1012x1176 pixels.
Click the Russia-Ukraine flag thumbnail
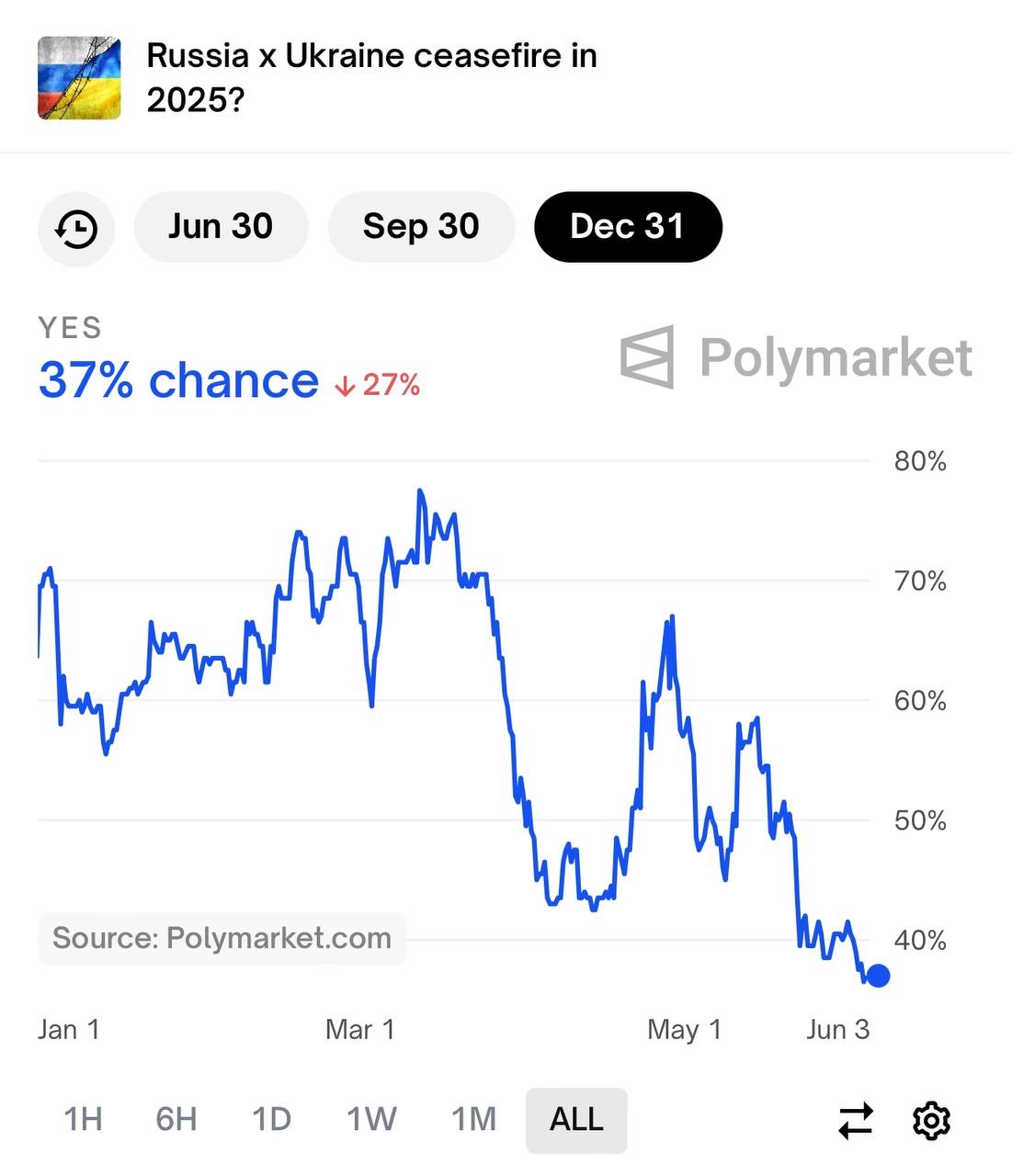pos(79,78)
